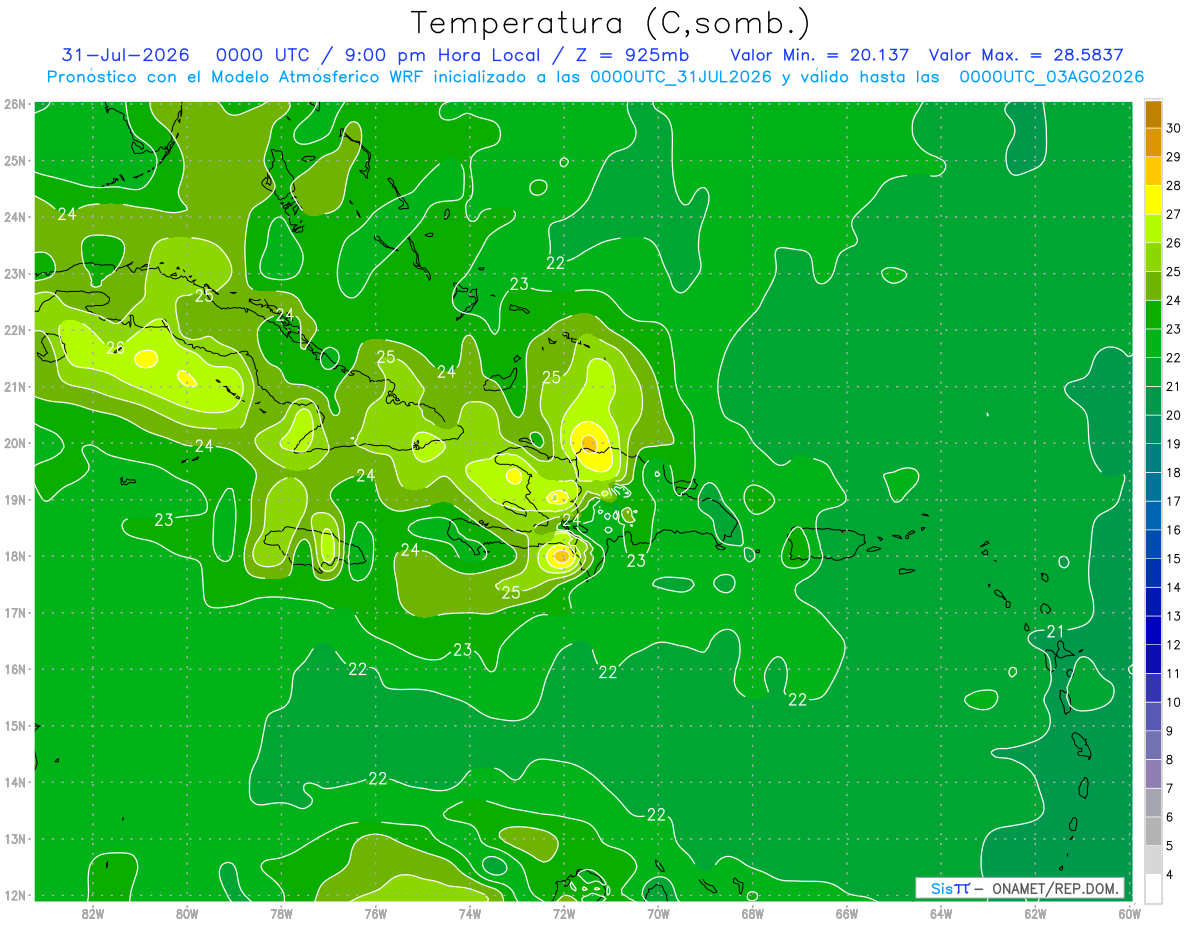The image size is (1200, 927).
Task: Click the '15' label on color scale
Action: coord(1174,558)
